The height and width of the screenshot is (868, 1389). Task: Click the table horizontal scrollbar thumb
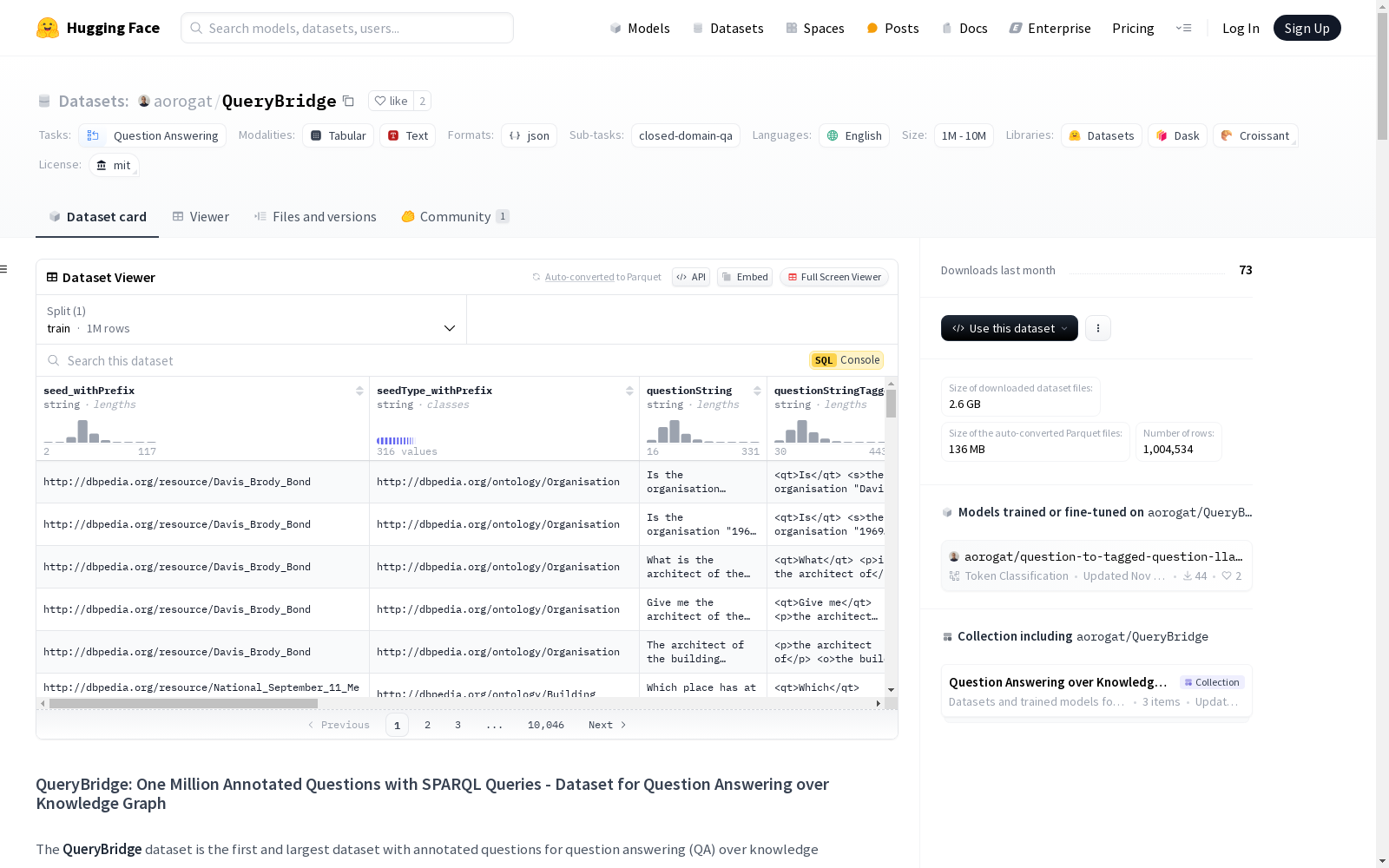[183, 703]
